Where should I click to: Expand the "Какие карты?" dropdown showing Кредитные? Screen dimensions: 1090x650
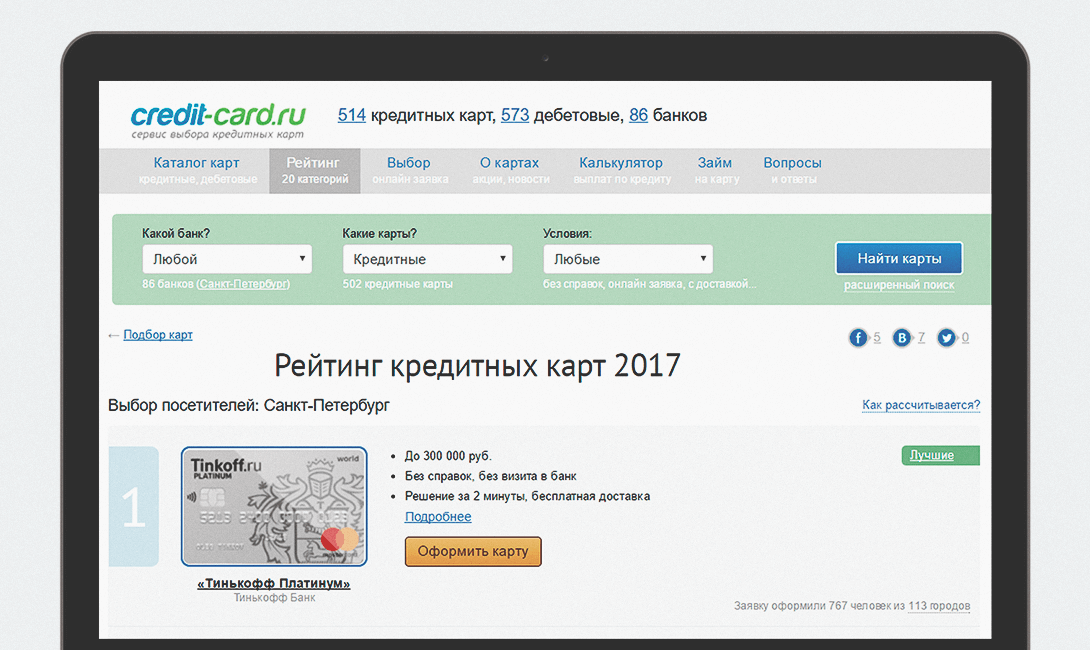[428, 259]
